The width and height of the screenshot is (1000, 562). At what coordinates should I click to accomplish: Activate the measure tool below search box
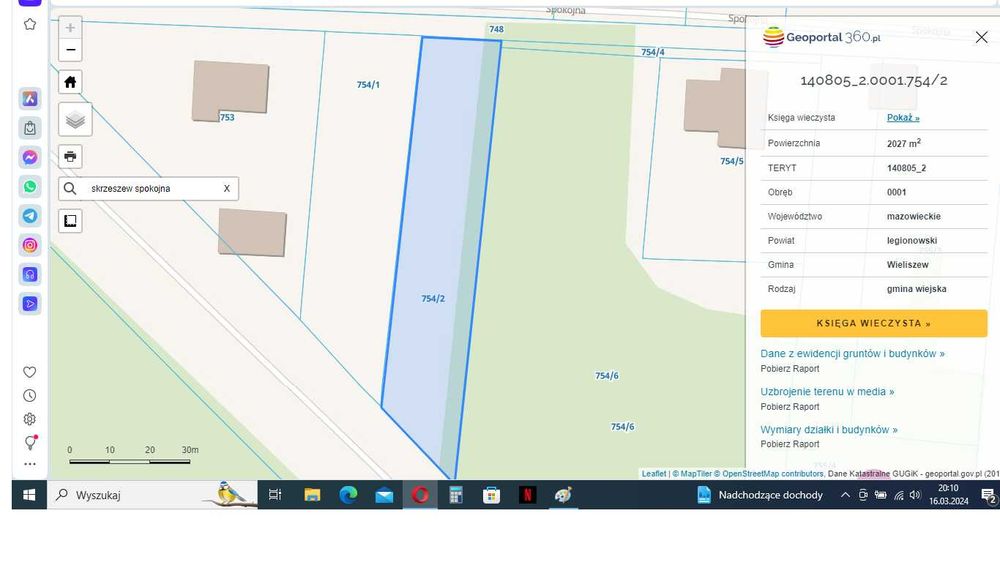click(x=70, y=221)
